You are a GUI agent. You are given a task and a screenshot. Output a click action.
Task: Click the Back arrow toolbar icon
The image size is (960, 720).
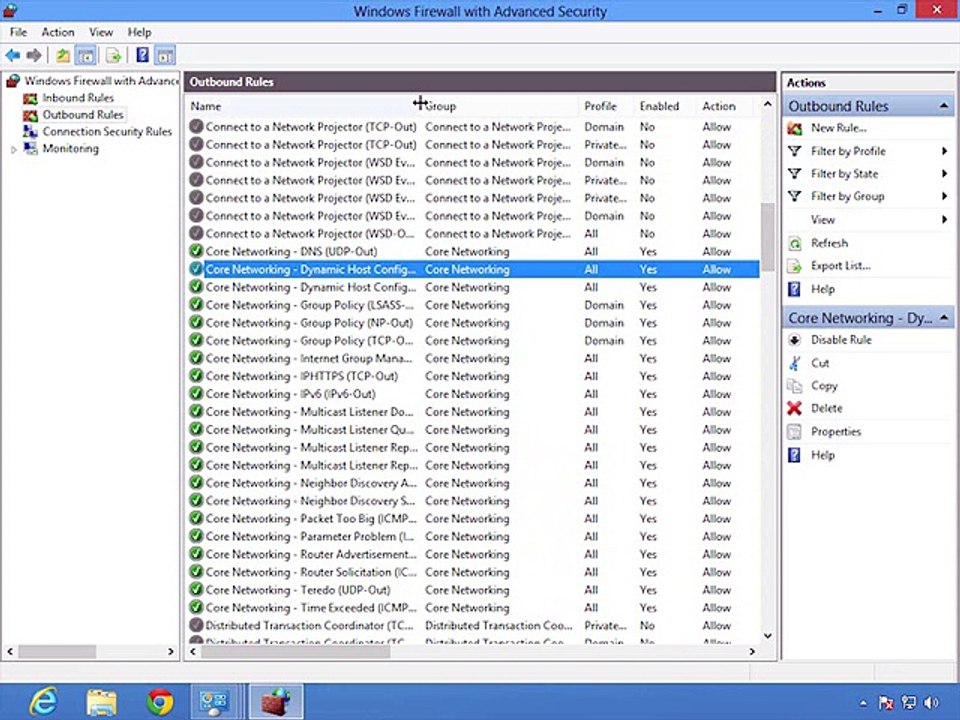(x=13, y=56)
